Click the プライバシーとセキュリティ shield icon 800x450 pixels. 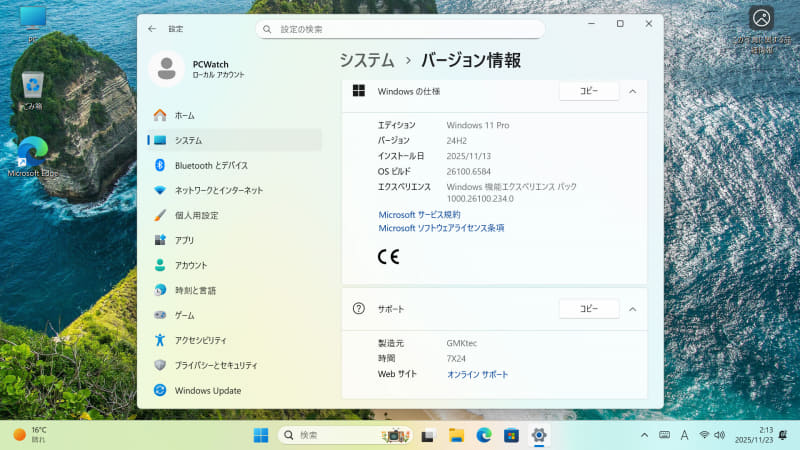pos(160,365)
